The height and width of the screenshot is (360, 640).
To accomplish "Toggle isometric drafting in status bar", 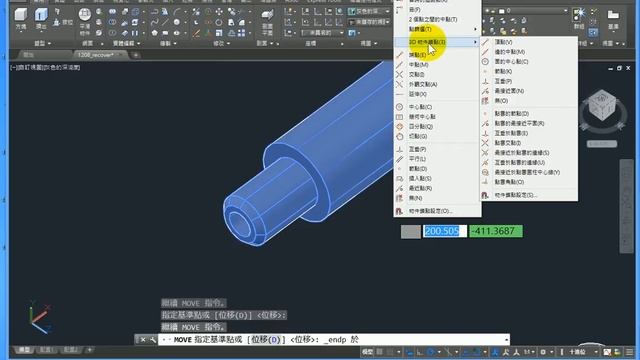I will [449, 352].
